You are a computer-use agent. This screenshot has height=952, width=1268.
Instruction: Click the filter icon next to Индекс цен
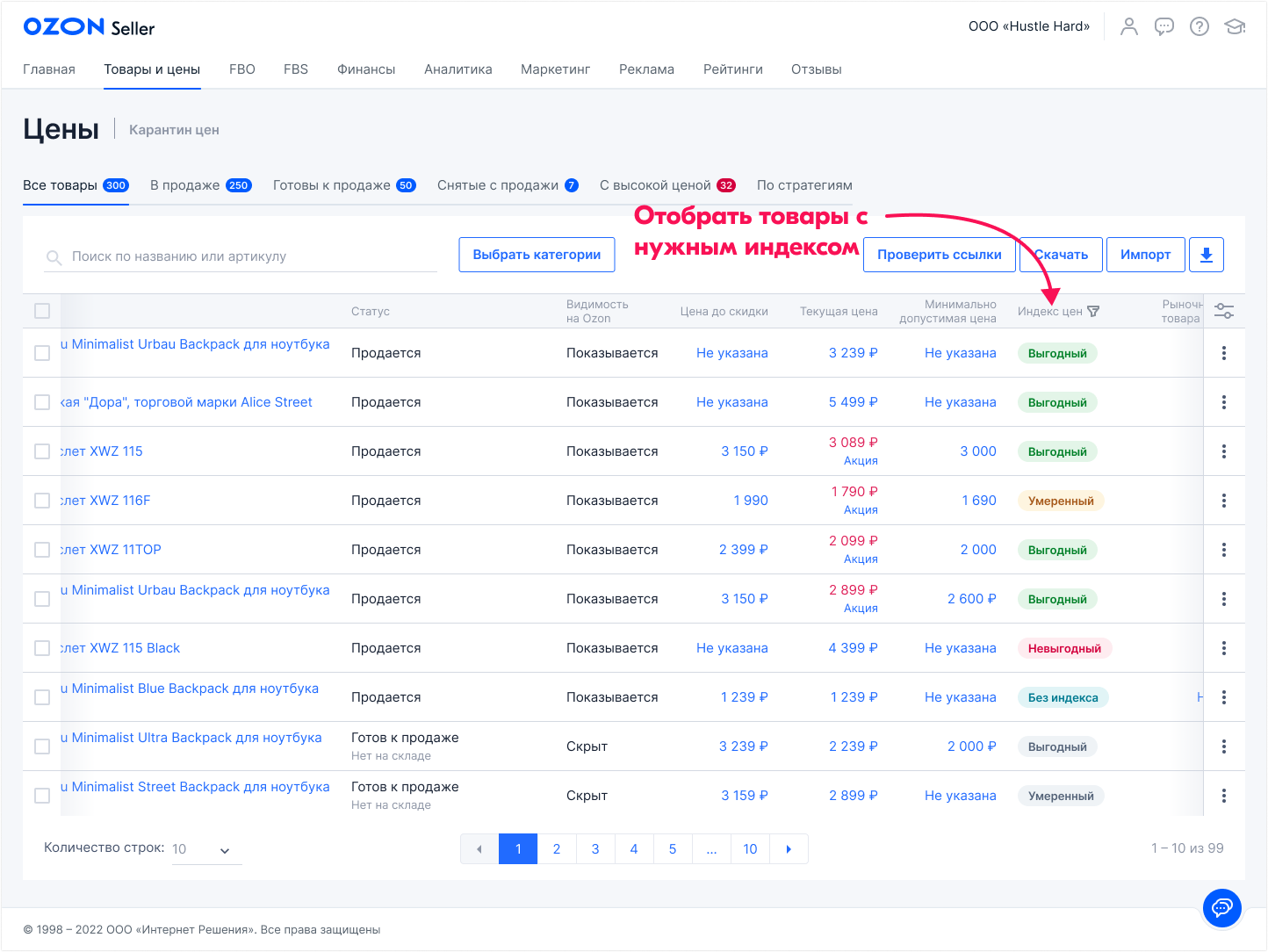tap(1093, 312)
